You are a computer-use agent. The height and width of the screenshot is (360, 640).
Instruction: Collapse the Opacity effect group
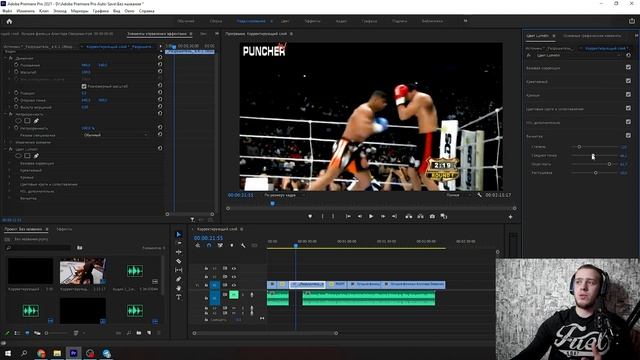click(x=6, y=114)
